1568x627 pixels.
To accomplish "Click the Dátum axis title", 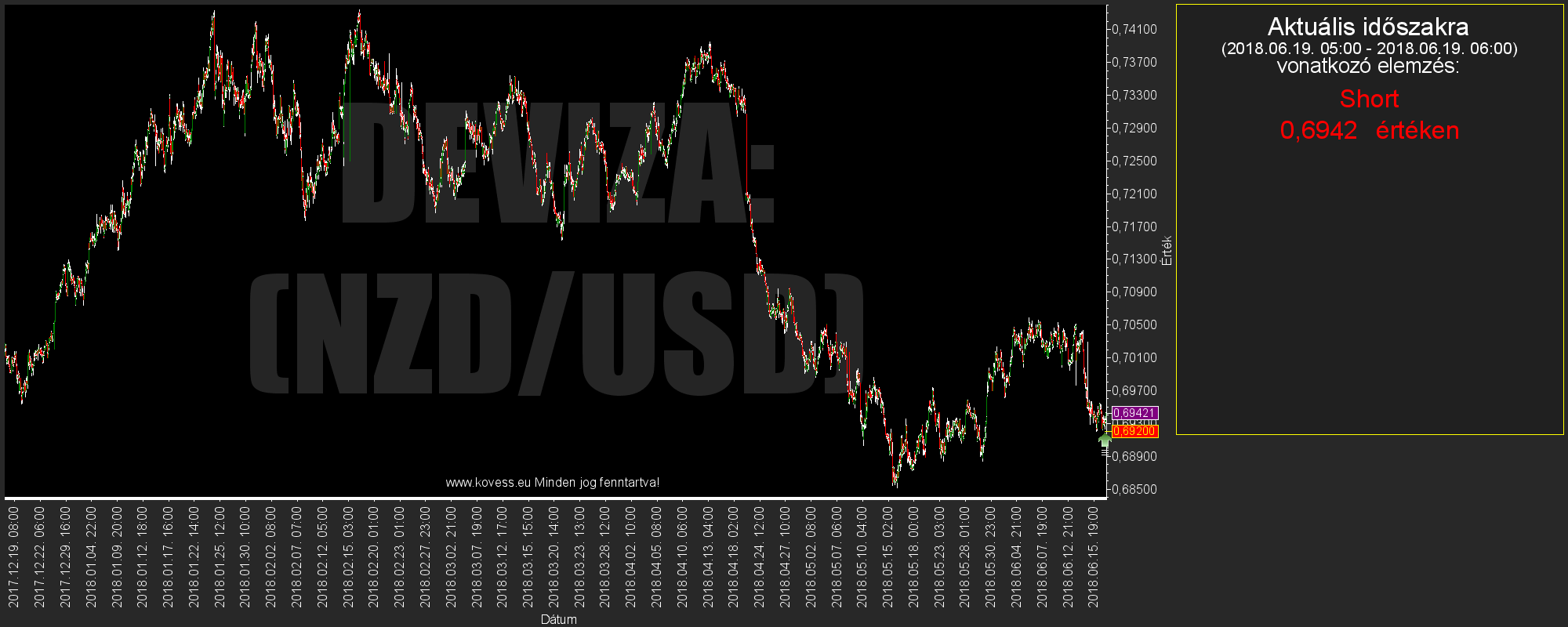I will tap(558, 619).
